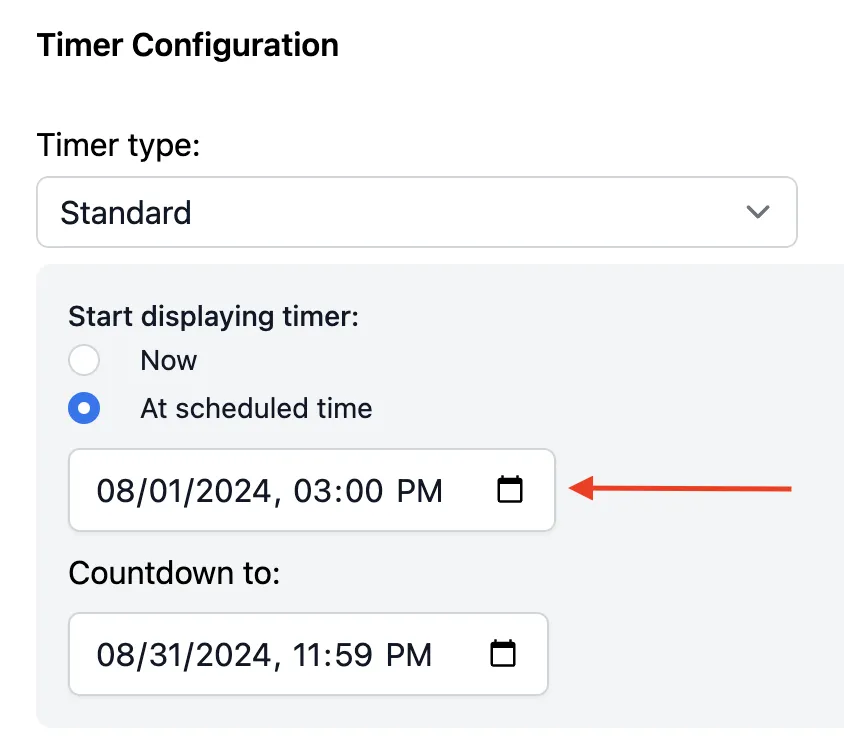Open the calendar picker in the Countdown to field
This screenshot has width=844, height=750.
click(x=503, y=654)
